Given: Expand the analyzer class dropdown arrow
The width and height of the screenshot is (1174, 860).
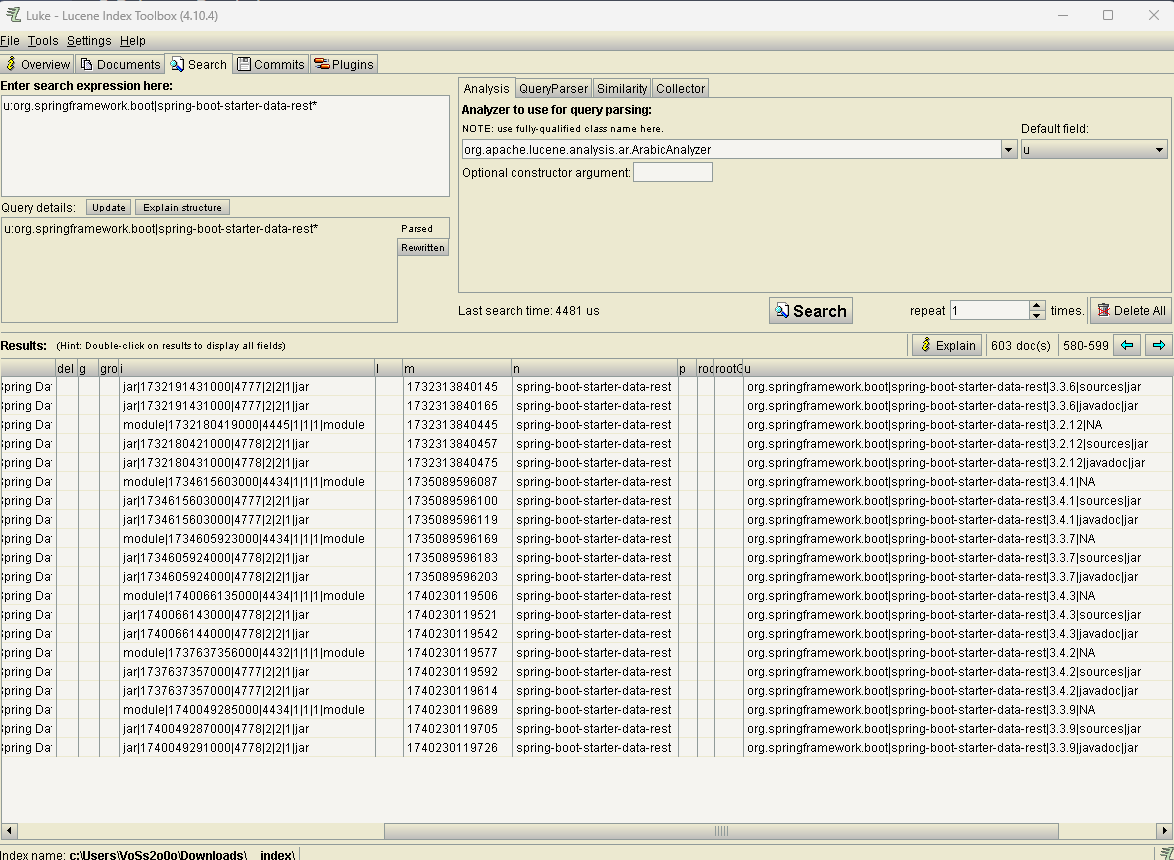Looking at the screenshot, I should click(x=1009, y=150).
